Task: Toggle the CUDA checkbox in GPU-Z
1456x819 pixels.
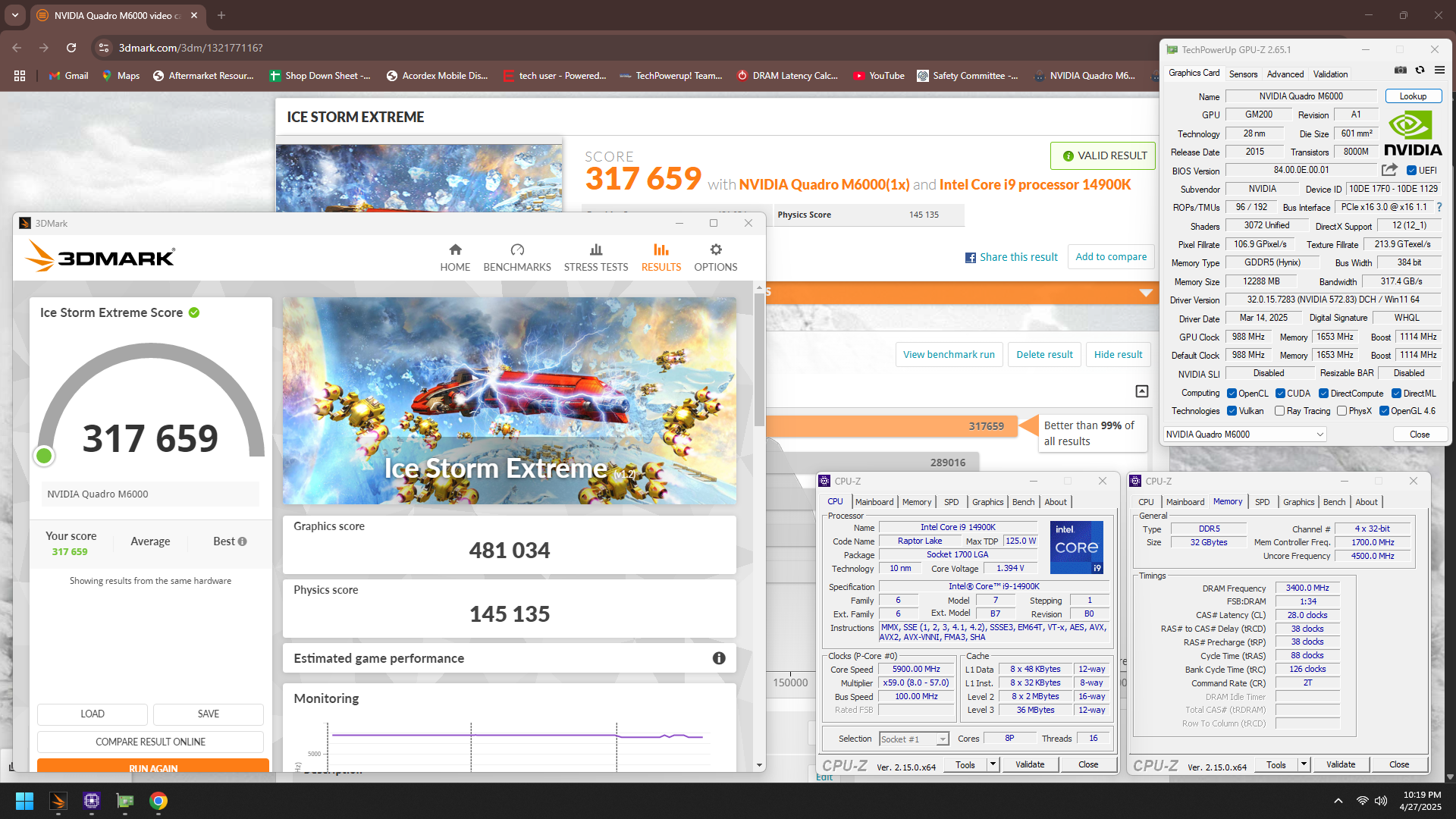Action: (1280, 394)
